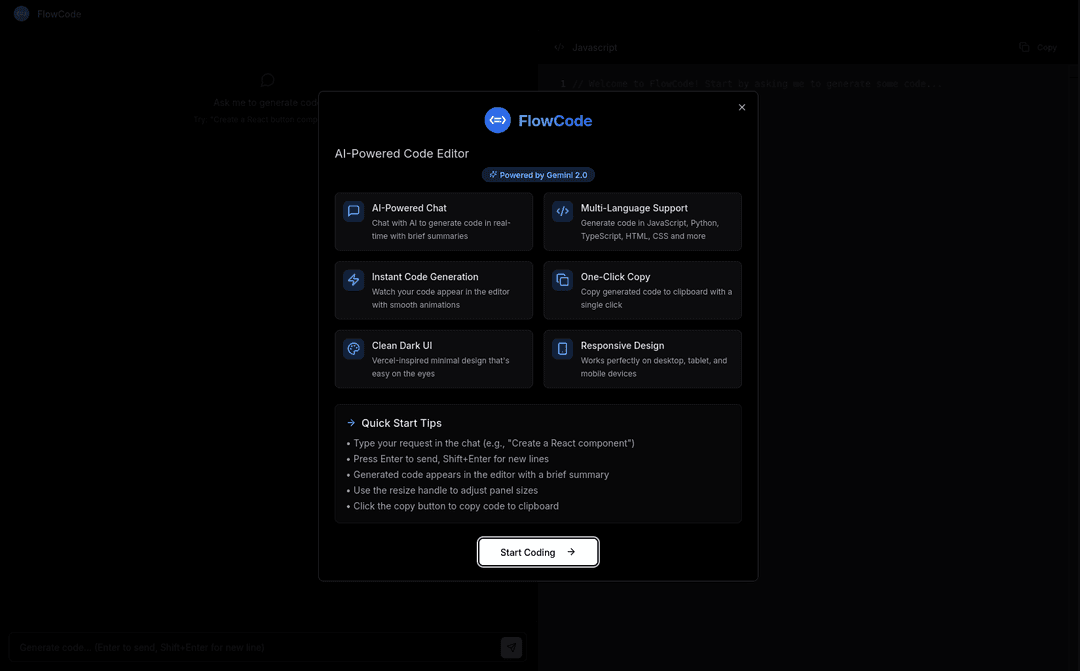1080x671 pixels.
Task: Click the Start Coding button
Action: point(538,552)
